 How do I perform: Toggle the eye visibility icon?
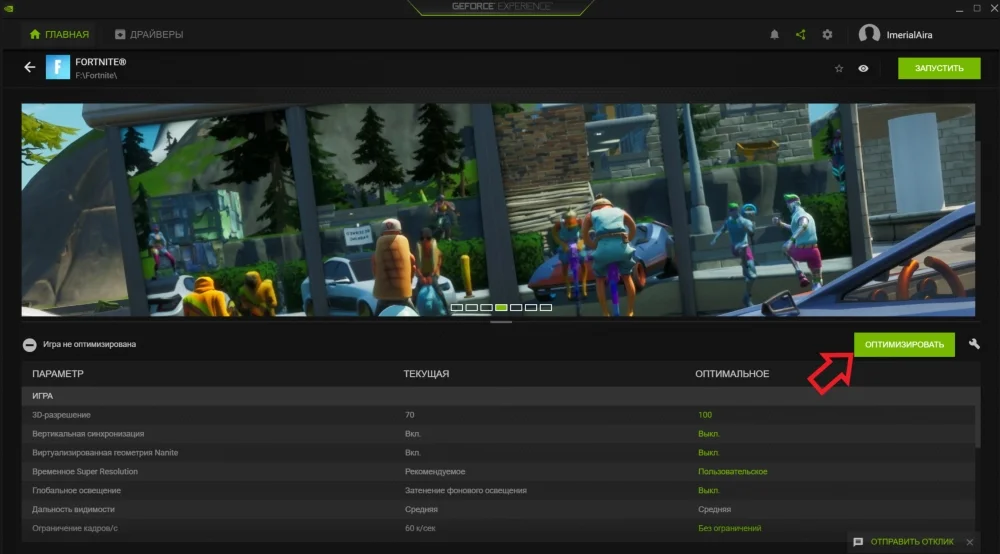[x=863, y=68]
